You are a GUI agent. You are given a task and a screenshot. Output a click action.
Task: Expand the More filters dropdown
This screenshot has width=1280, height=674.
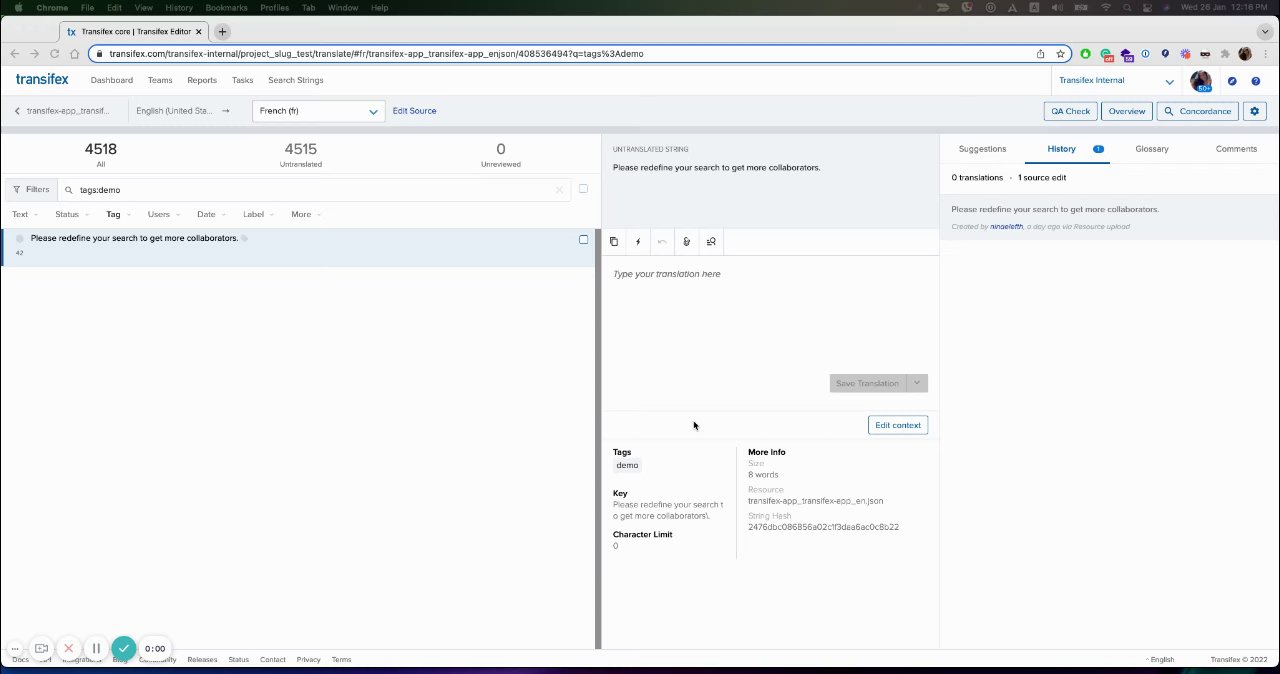(x=306, y=214)
